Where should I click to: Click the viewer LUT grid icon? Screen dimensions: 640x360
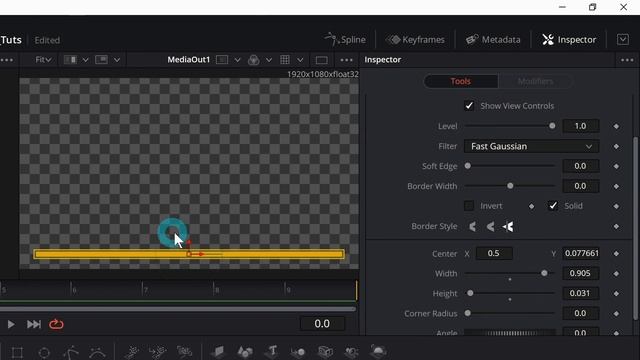click(x=285, y=60)
